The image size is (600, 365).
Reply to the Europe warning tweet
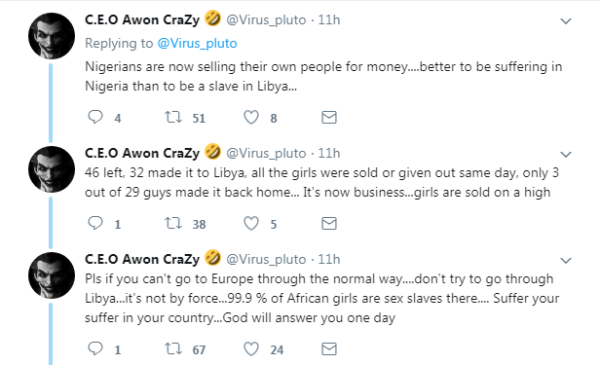click(95, 349)
